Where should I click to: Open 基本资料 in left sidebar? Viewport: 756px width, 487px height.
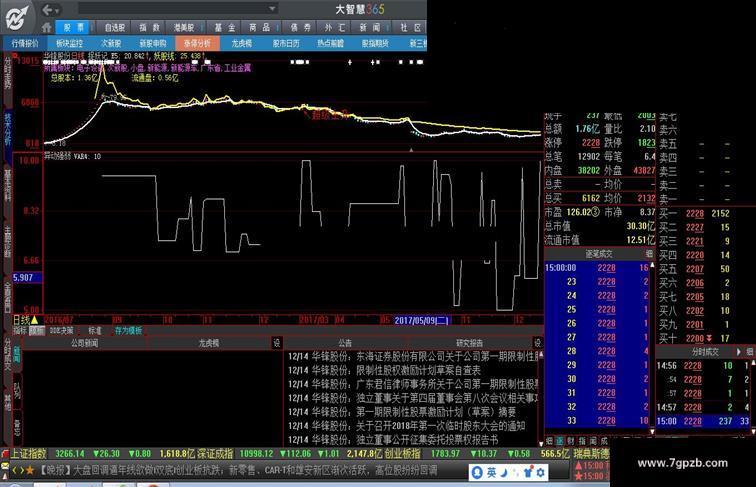[7, 186]
